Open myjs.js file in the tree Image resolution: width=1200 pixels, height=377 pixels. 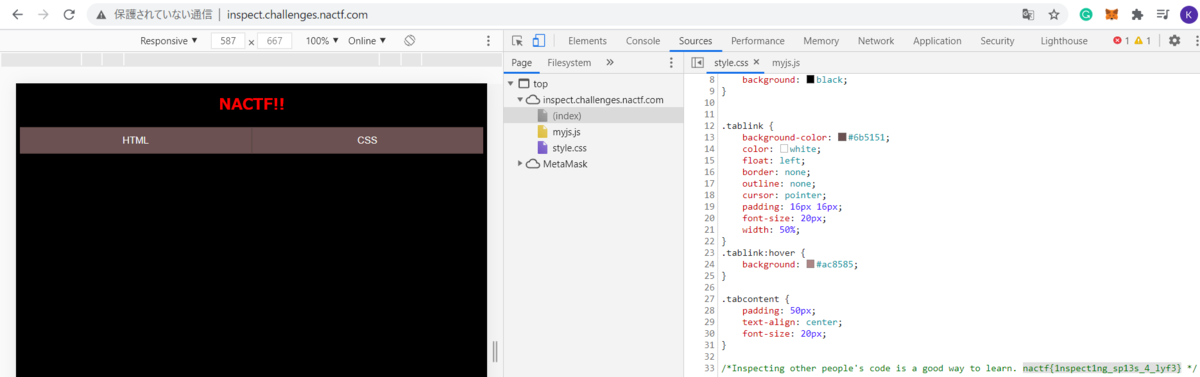pyautogui.click(x=567, y=132)
